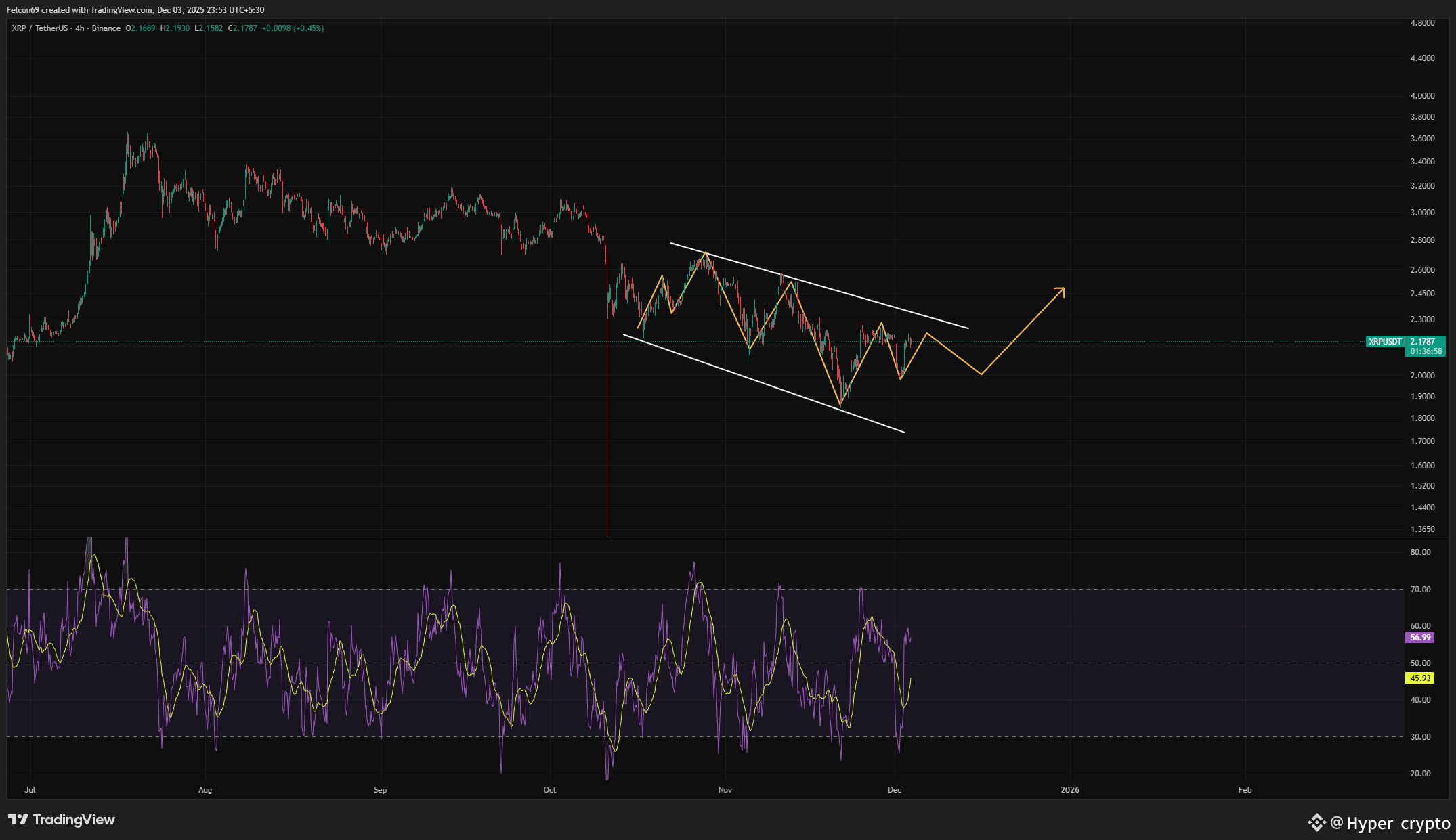Click the 1.6000 price axis label
Image resolution: width=1456 pixels, height=840 pixels.
coord(1422,466)
